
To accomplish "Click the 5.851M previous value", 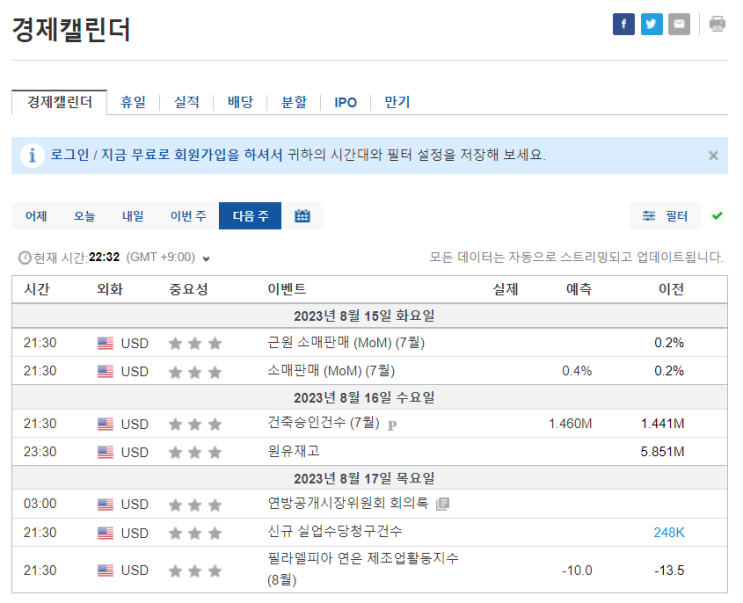I will point(662,452).
